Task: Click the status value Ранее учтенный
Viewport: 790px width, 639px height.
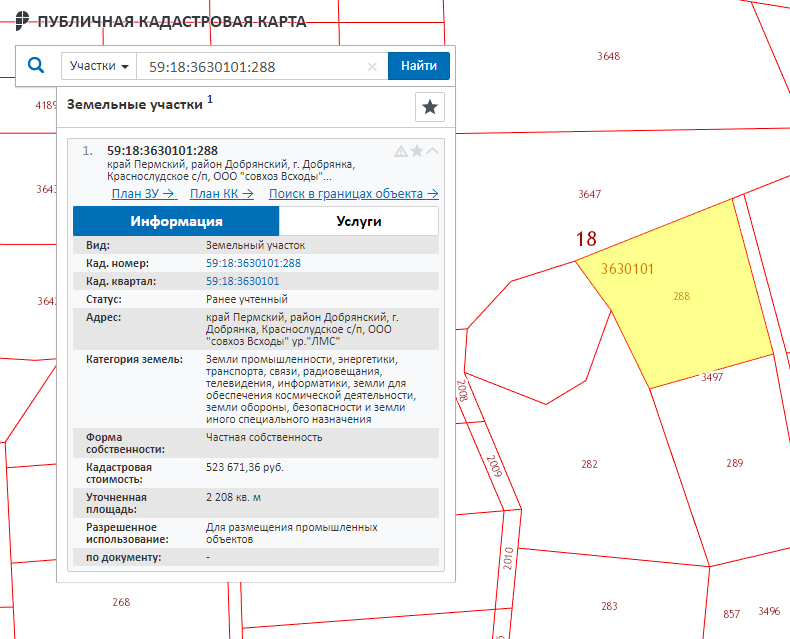Action: pos(246,299)
